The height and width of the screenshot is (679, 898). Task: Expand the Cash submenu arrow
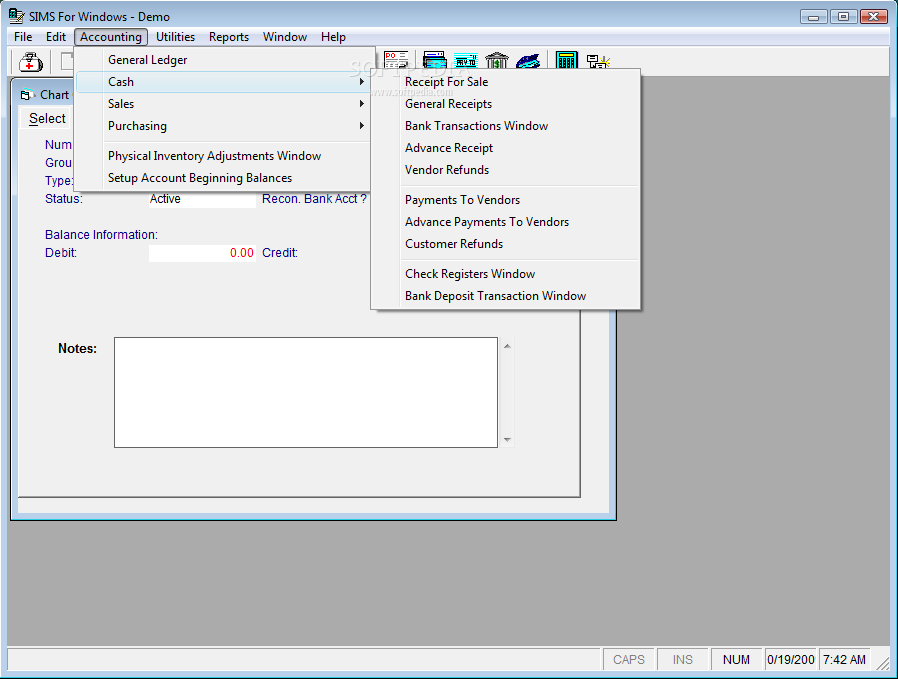pos(361,82)
